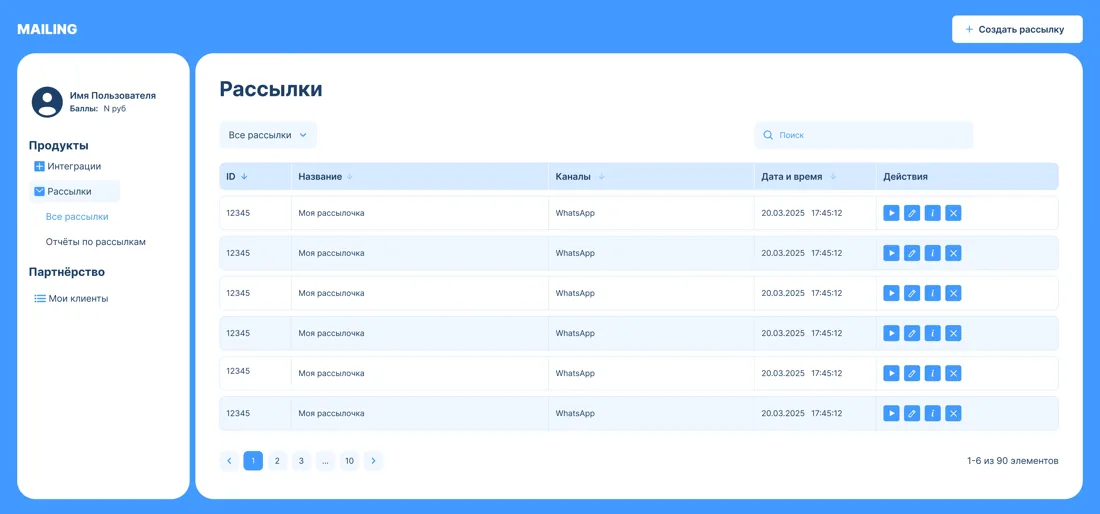The height and width of the screenshot is (514, 1100).
Task: Click the info icon in the second row
Action: (x=932, y=253)
